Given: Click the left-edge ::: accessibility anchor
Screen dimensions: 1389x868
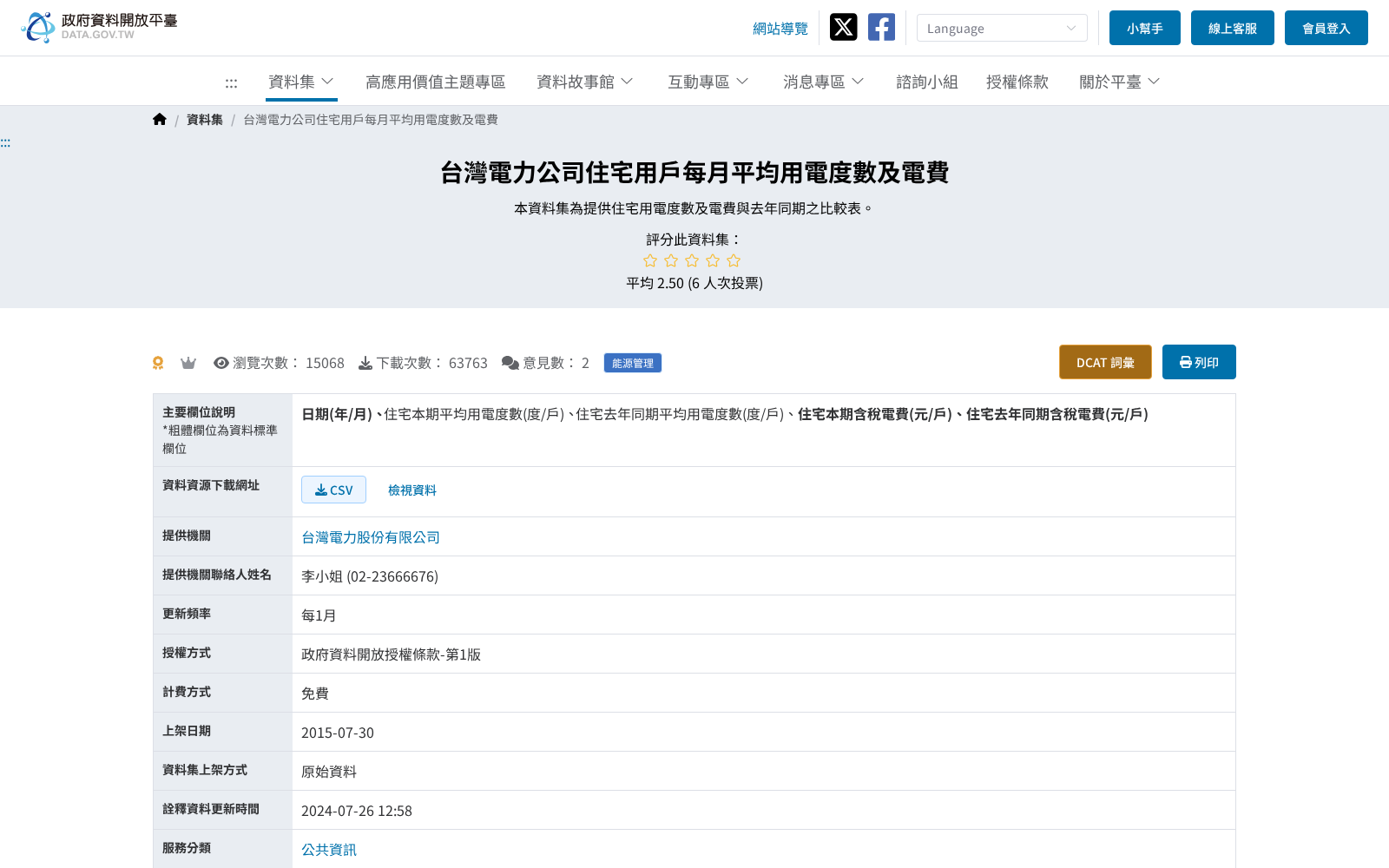Looking at the screenshot, I should [5, 142].
